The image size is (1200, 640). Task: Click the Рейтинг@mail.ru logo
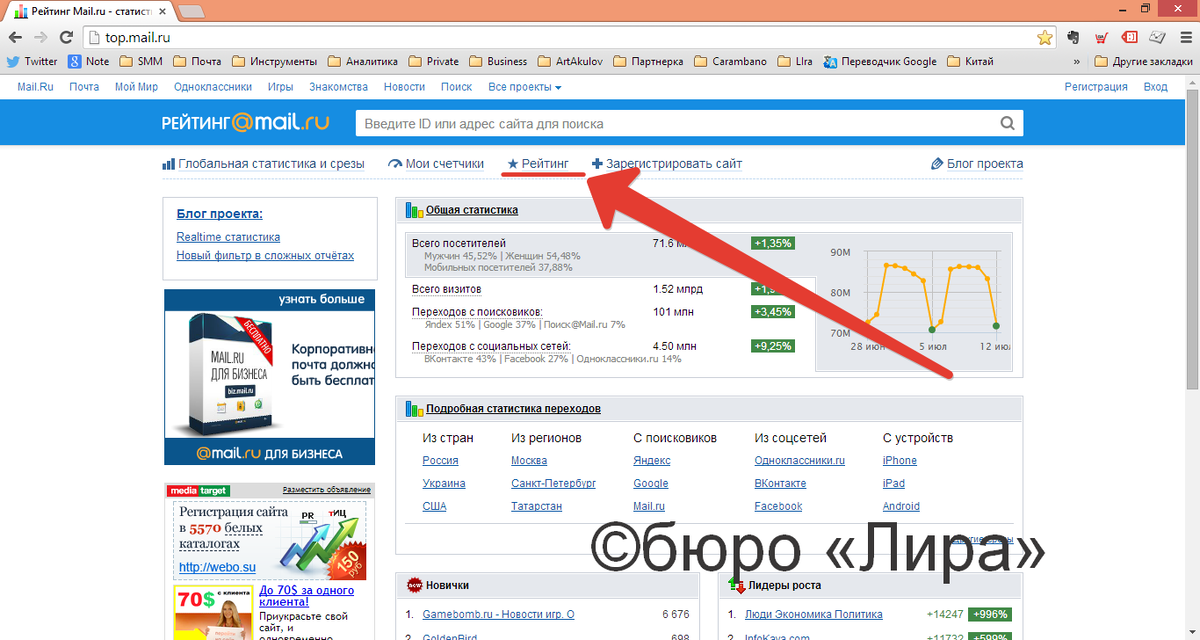(x=245, y=124)
